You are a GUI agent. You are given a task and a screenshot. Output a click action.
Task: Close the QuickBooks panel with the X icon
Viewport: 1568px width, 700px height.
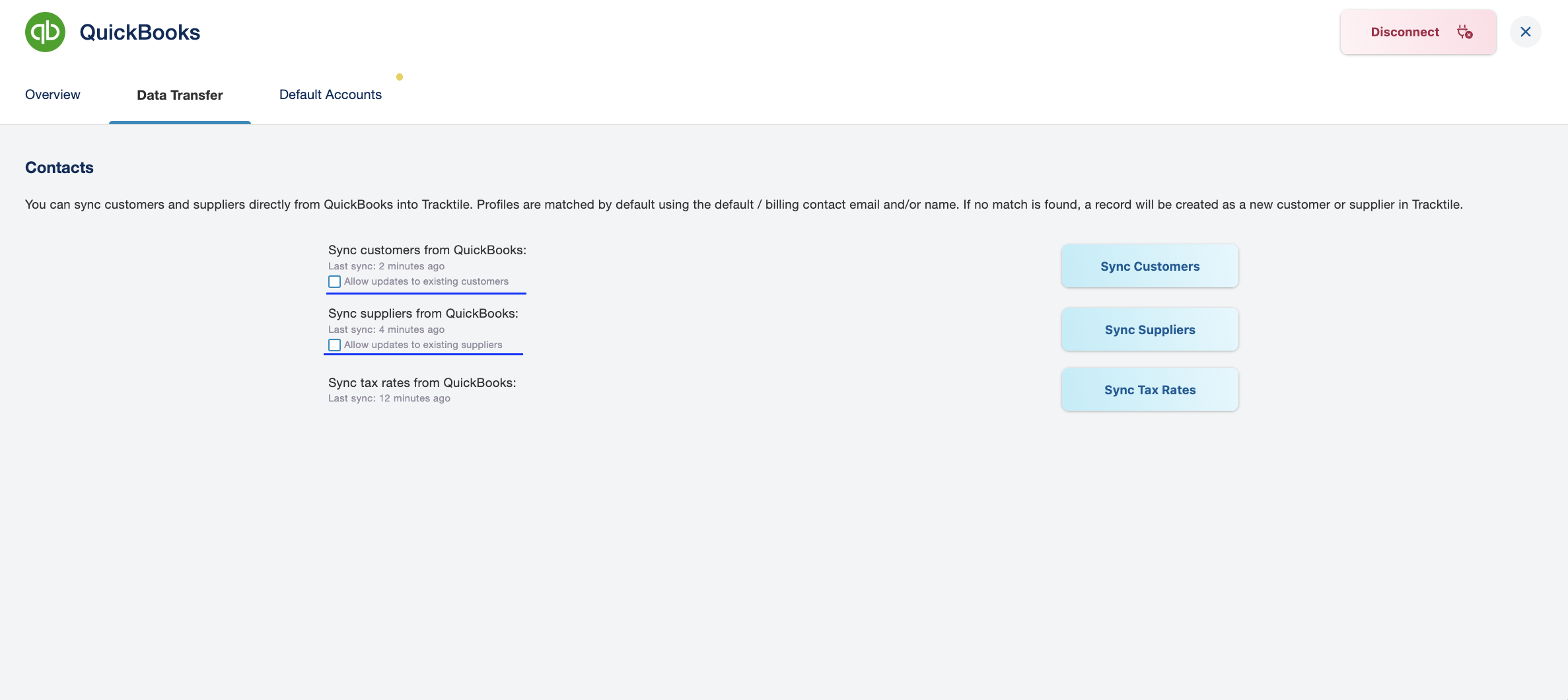[x=1525, y=32]
